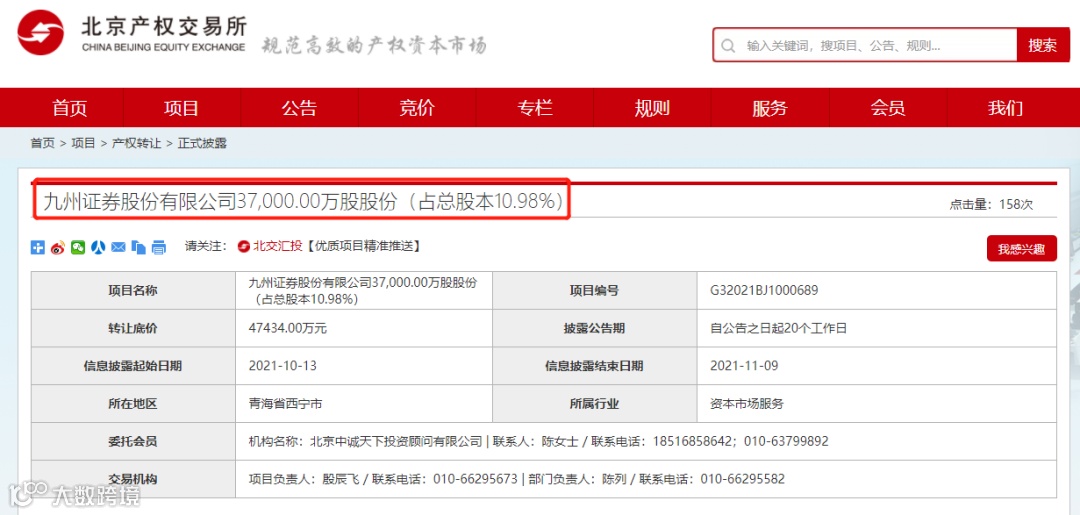Open 竞价 navigation menu

tap(417, 108)
